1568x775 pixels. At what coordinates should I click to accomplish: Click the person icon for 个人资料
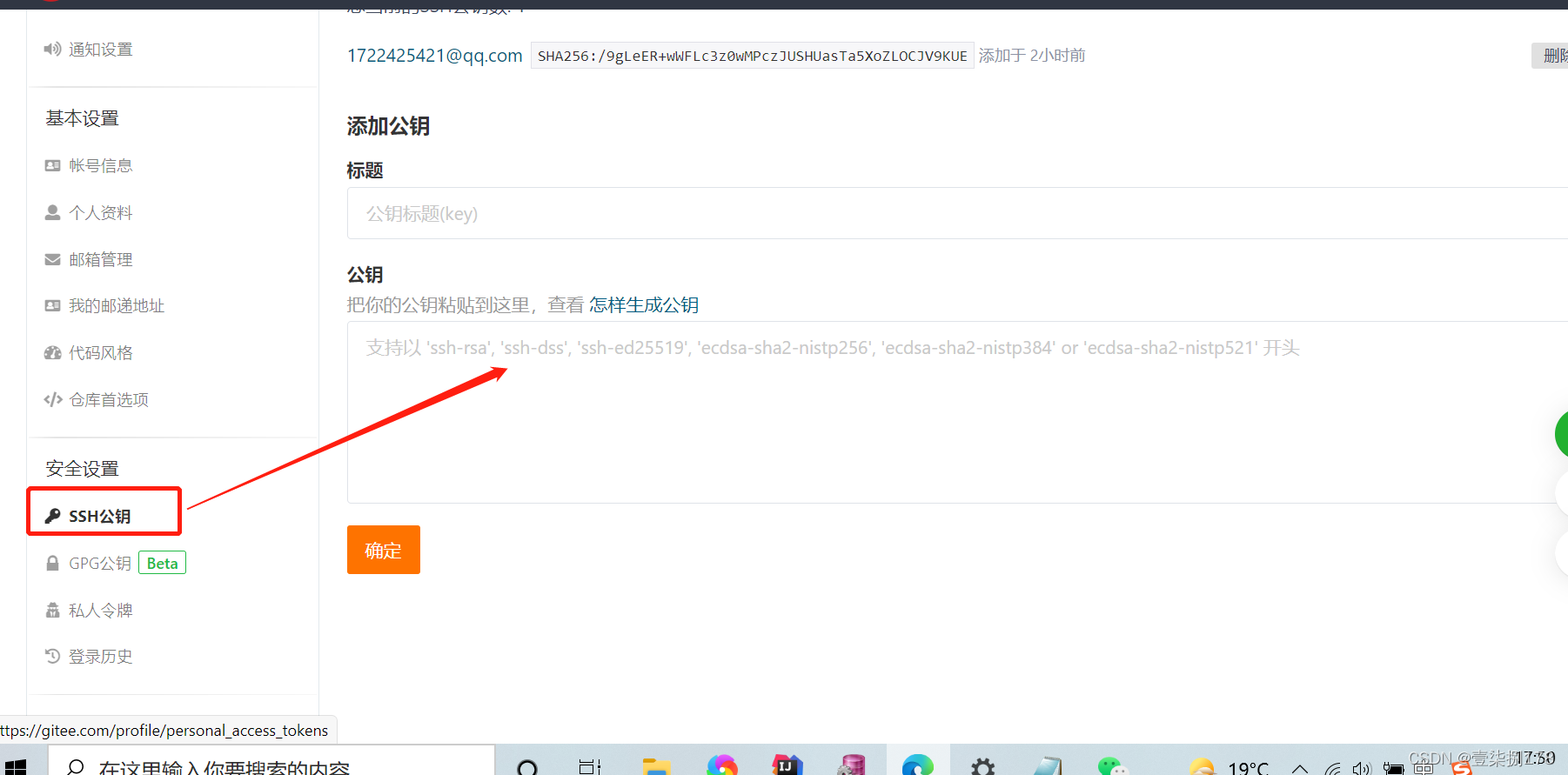click(x=52, y=212)
